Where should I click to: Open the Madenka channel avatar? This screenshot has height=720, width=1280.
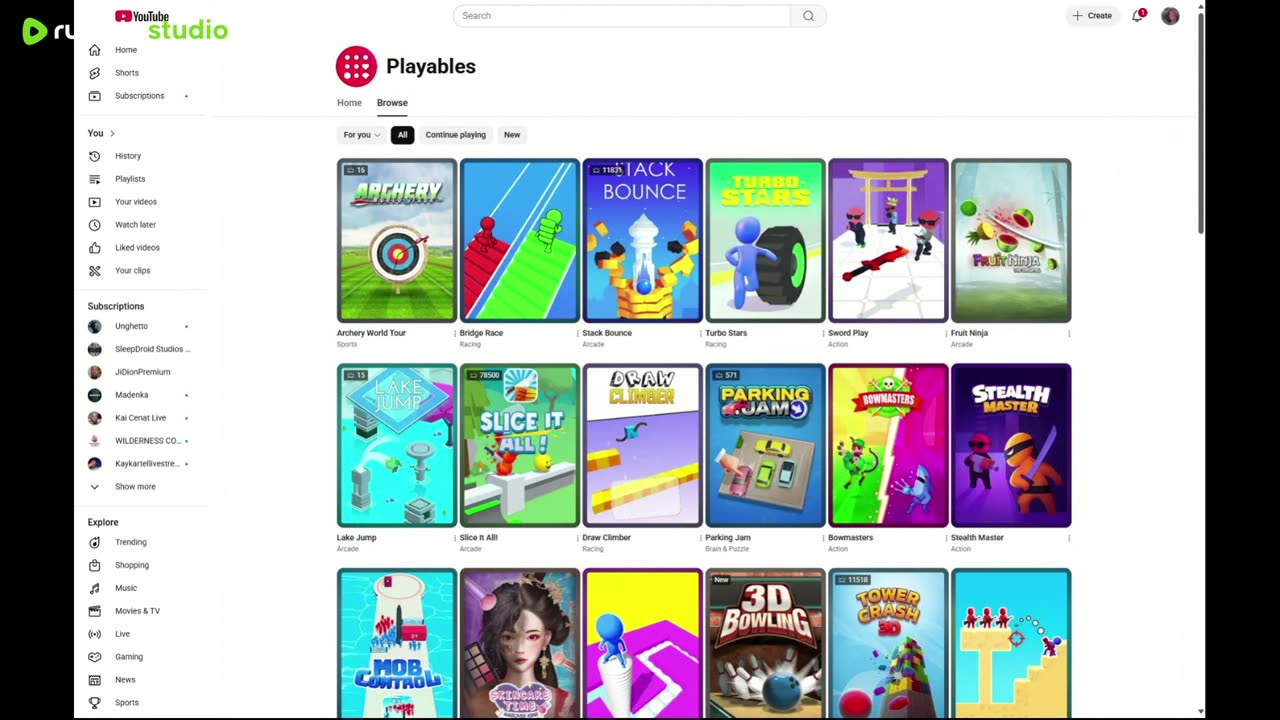tap(94, 395)
